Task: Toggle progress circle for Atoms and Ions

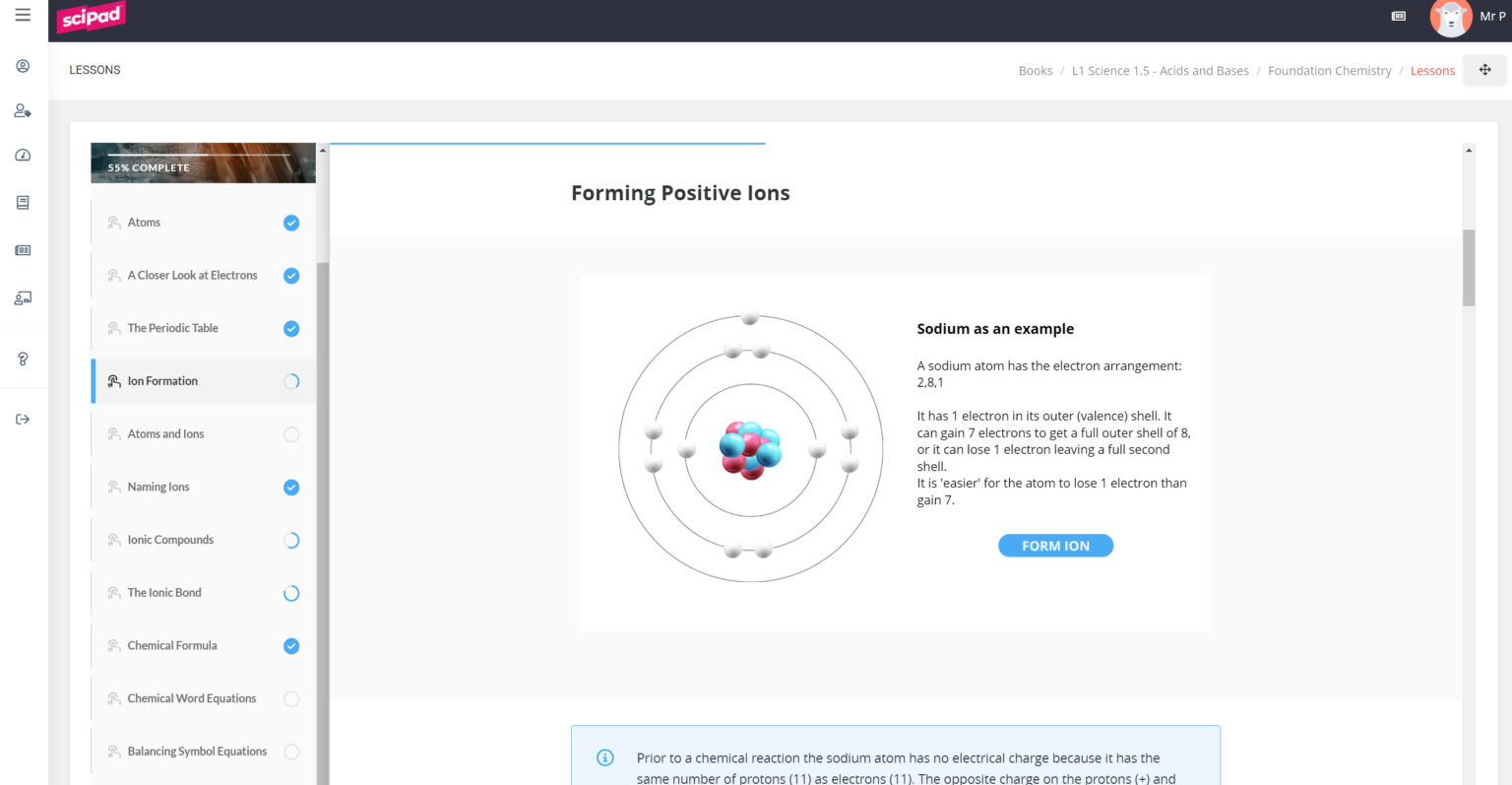Action: pos(291,433)
